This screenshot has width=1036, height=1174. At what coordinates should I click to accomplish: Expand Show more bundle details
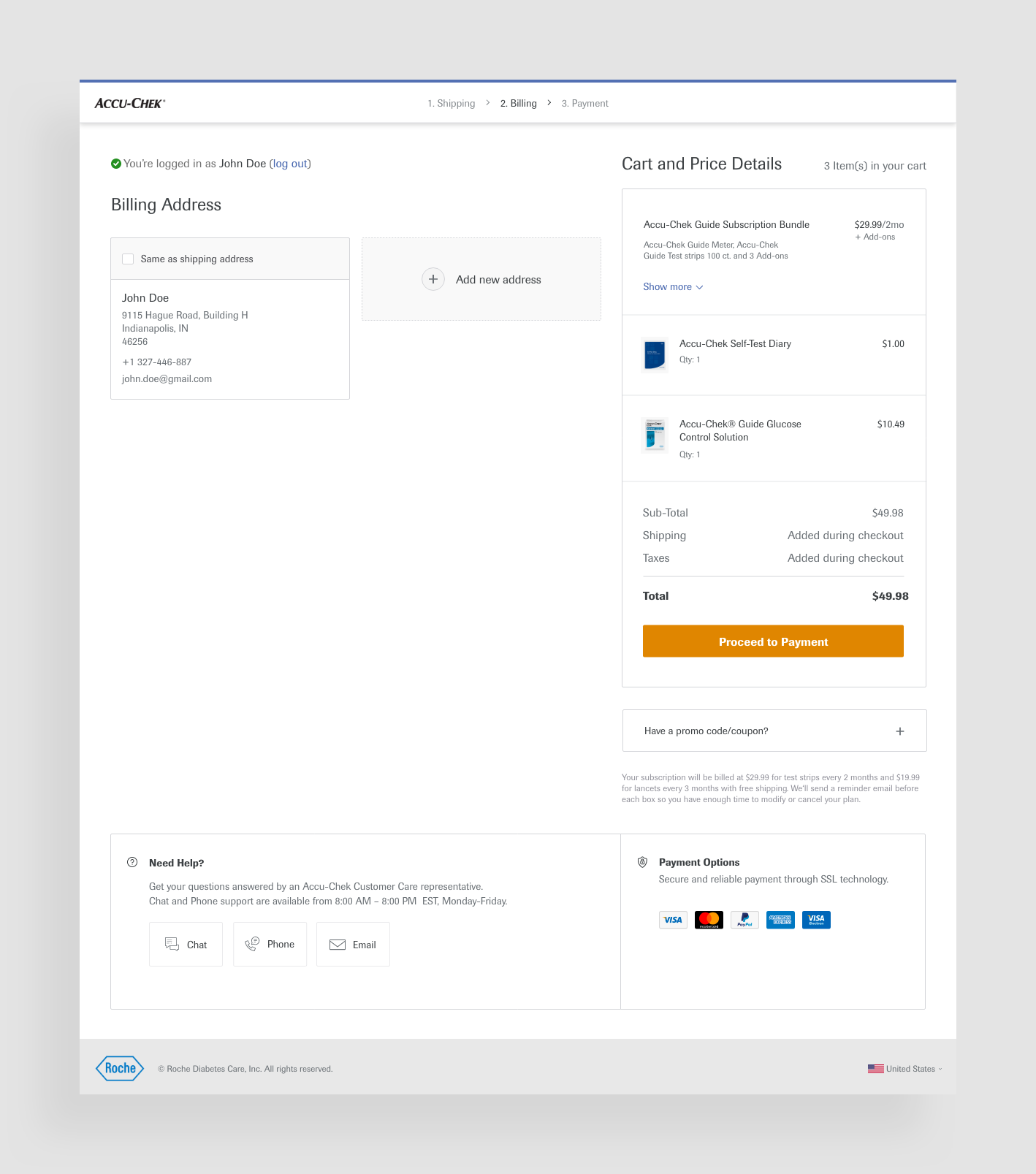tap(673, 287)
